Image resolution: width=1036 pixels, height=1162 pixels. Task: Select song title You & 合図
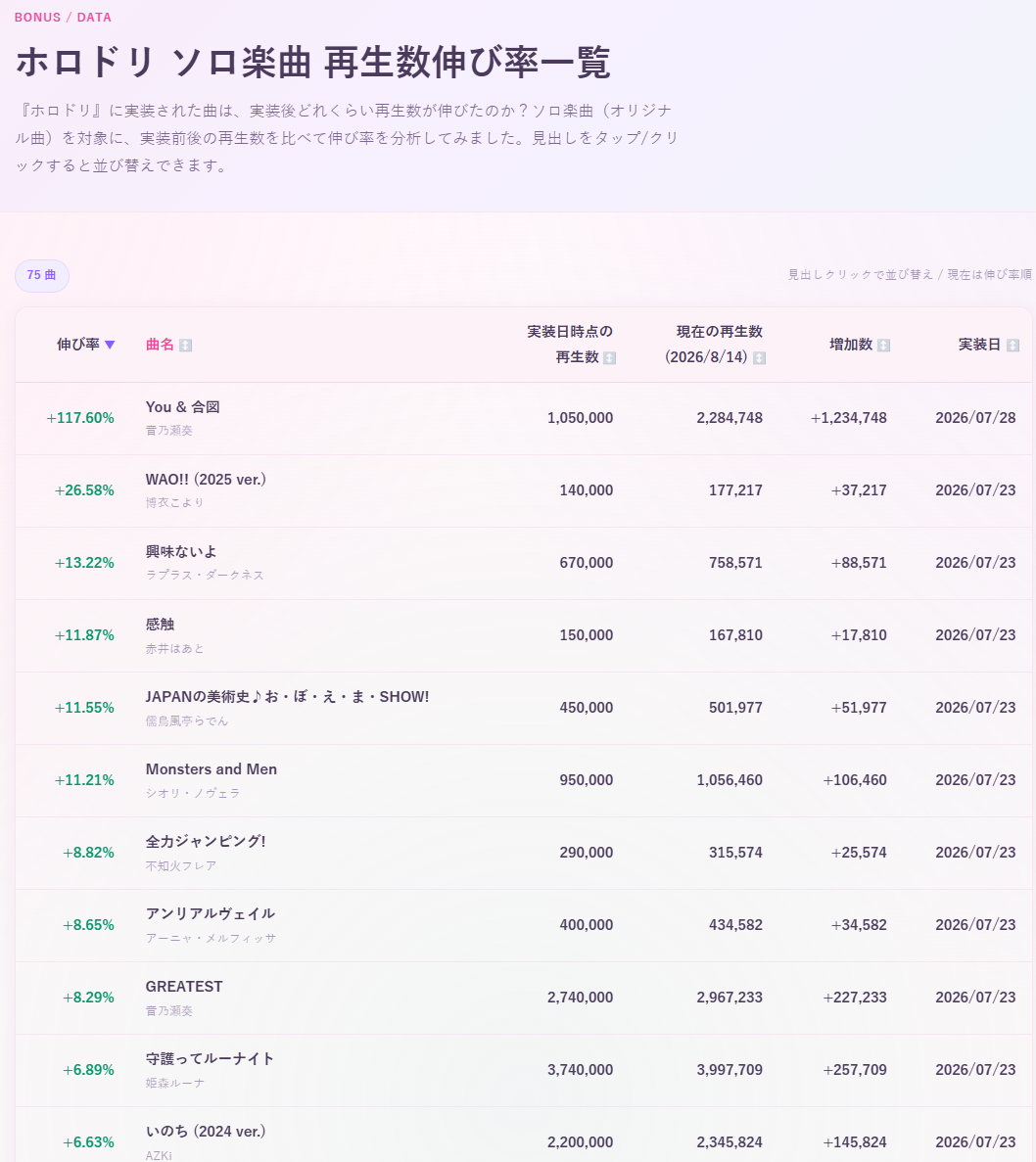pyautogui.click(x=182, y=407)
